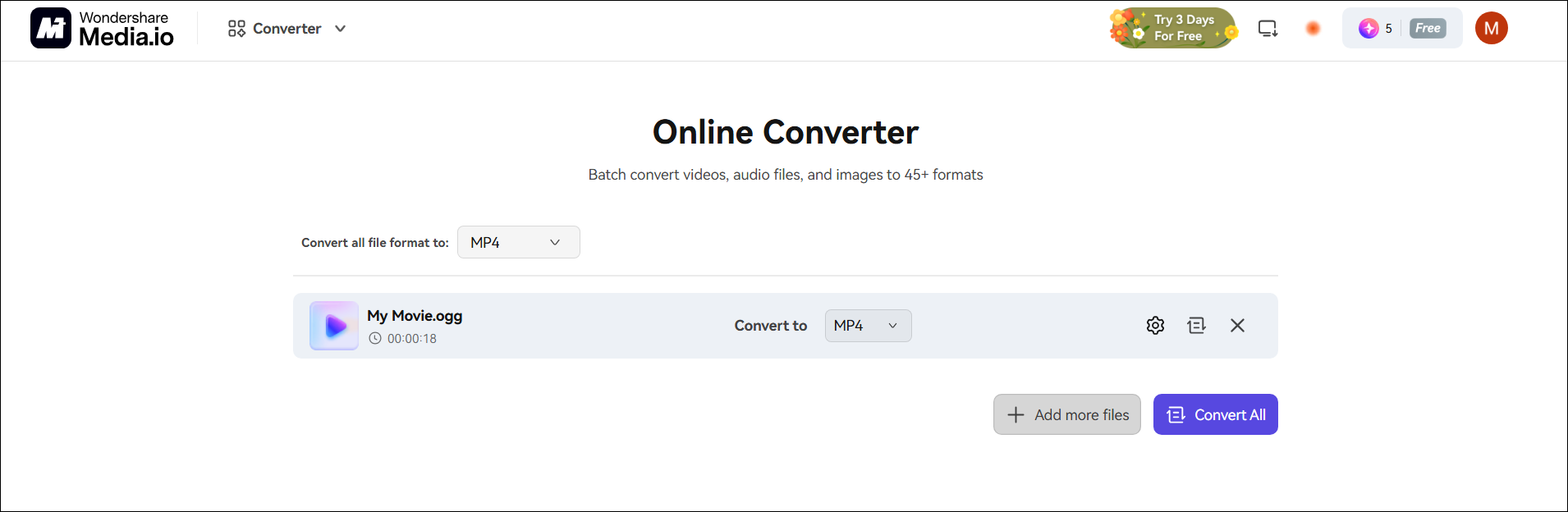
Task: Click the 00:00:18 duration text
Action: pyautogui.click(x=412, y=338)
